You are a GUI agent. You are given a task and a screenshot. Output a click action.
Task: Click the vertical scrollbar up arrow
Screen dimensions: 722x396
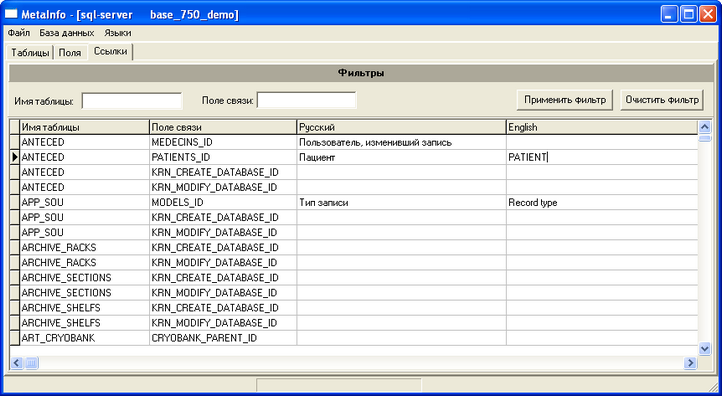(x=705, y=127)
